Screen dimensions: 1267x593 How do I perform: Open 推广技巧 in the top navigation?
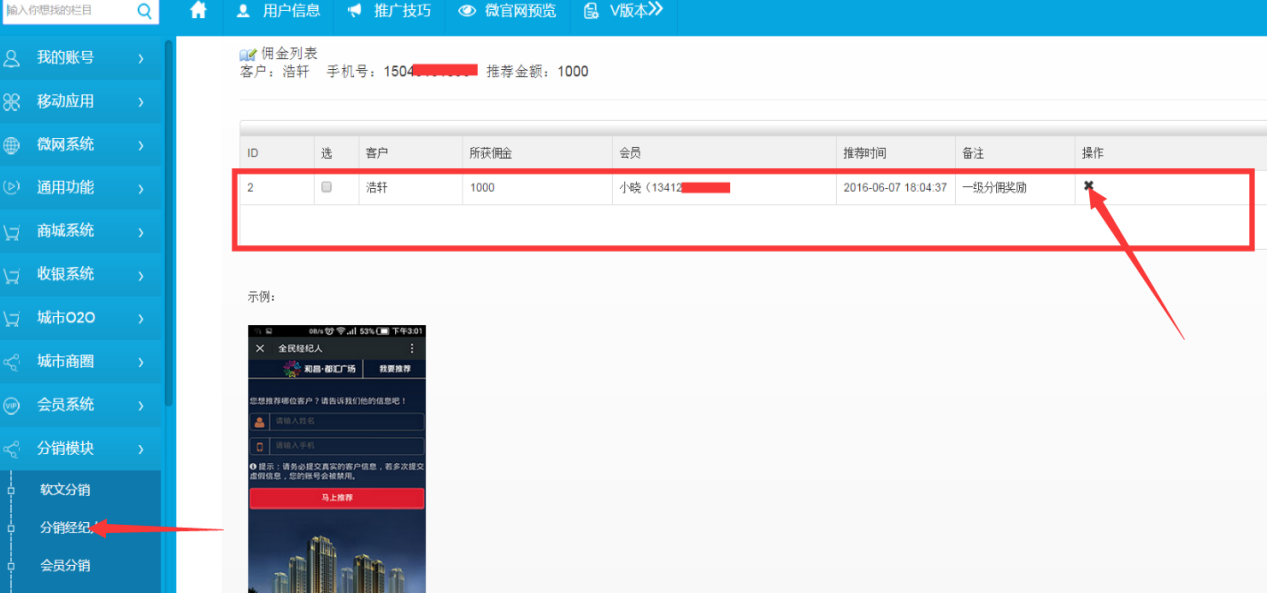tap(389, 11)
